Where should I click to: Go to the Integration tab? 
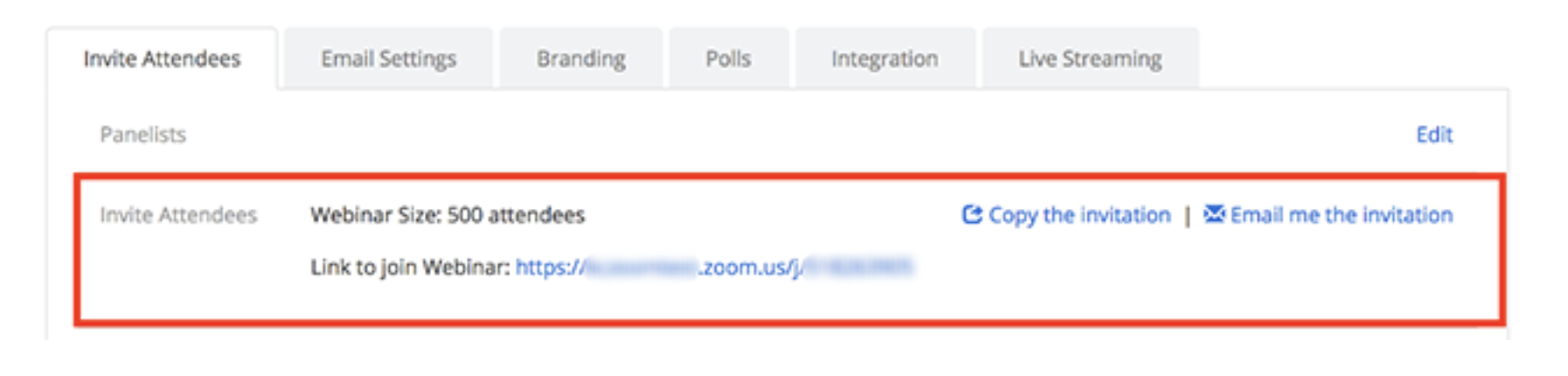click(885, 59)
